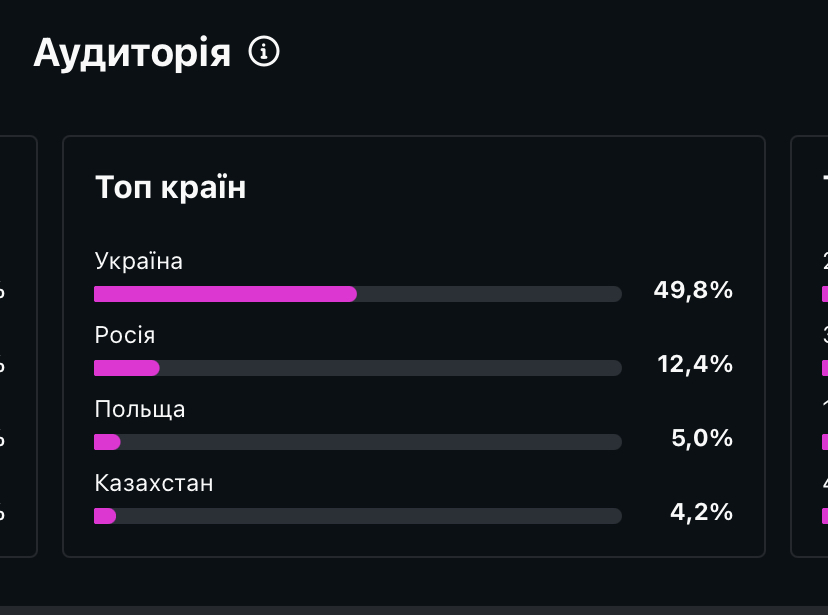Click the Польща progress bar

[357, 442]
